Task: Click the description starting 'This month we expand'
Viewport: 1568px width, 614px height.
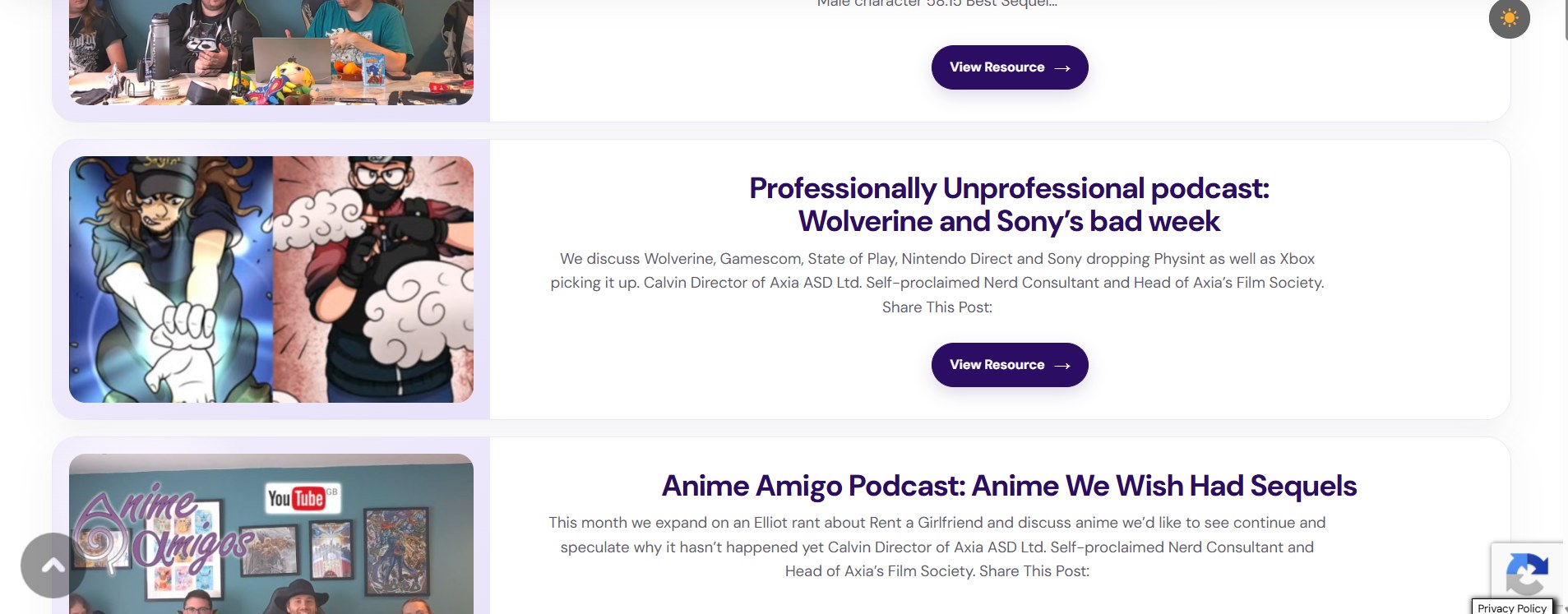Action: [937, 547]
